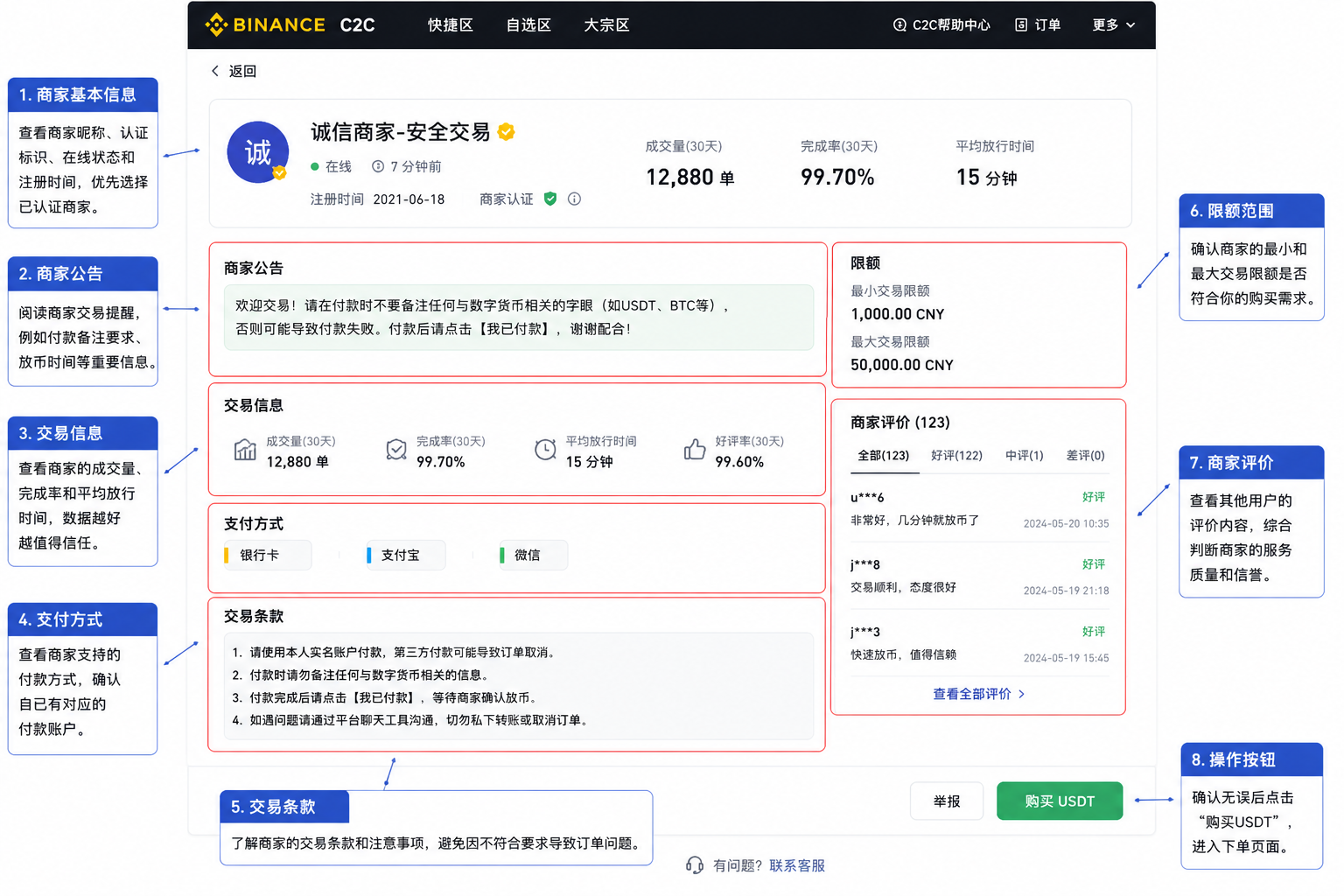
Task: Click the 15 分钟 release time in the header
Action: point(986,178)
